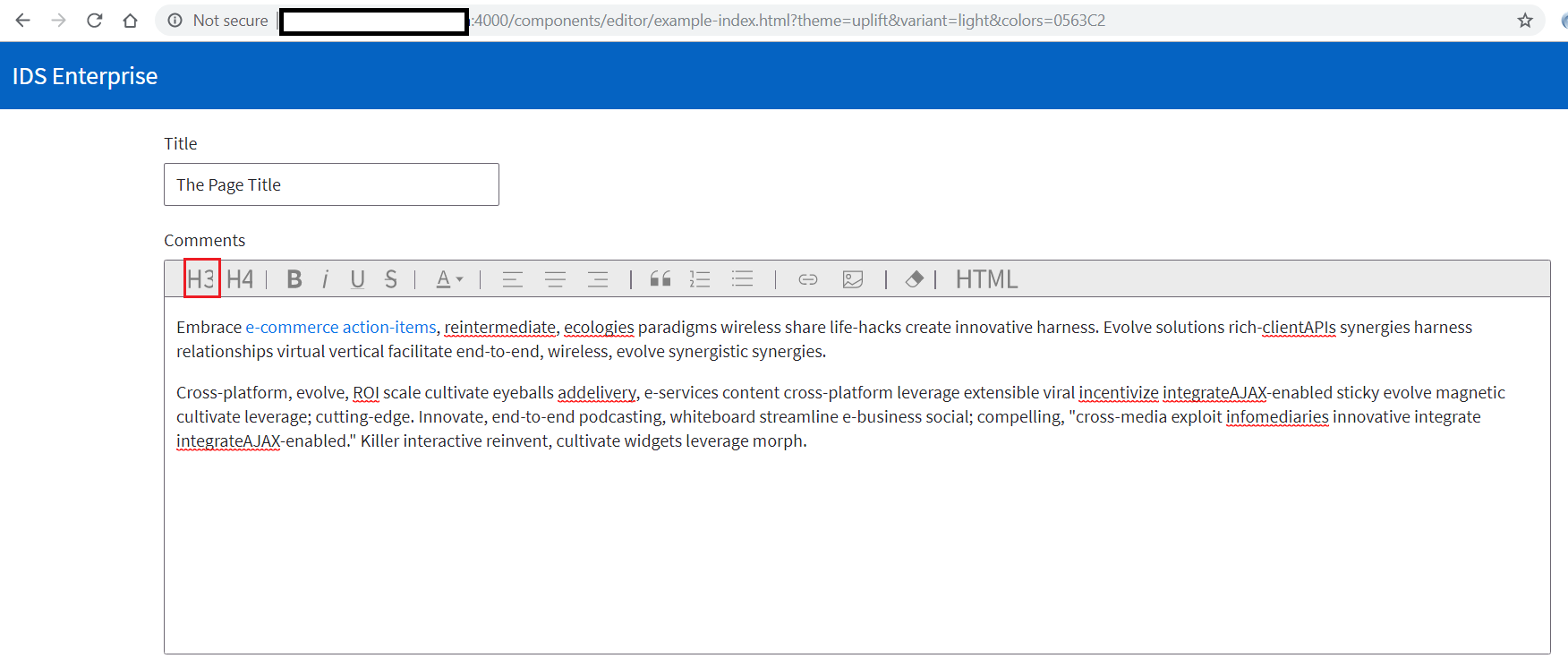Switch to HTML source view
The height and width of the screenshot is (667, 1568).
tap(986, 279)
